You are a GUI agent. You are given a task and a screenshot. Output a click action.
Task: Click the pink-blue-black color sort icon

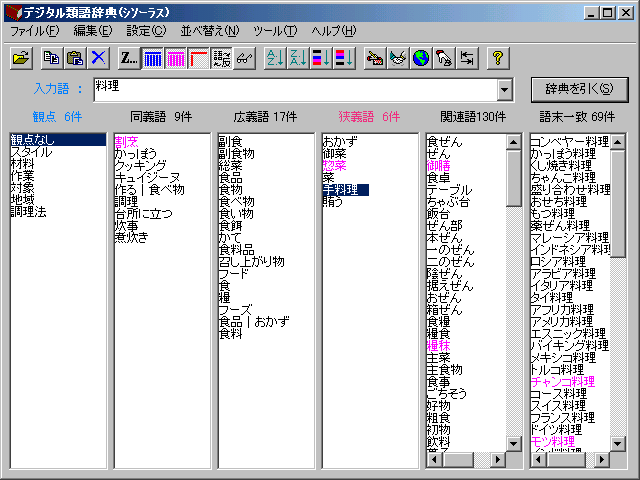(x=344, y=58)
